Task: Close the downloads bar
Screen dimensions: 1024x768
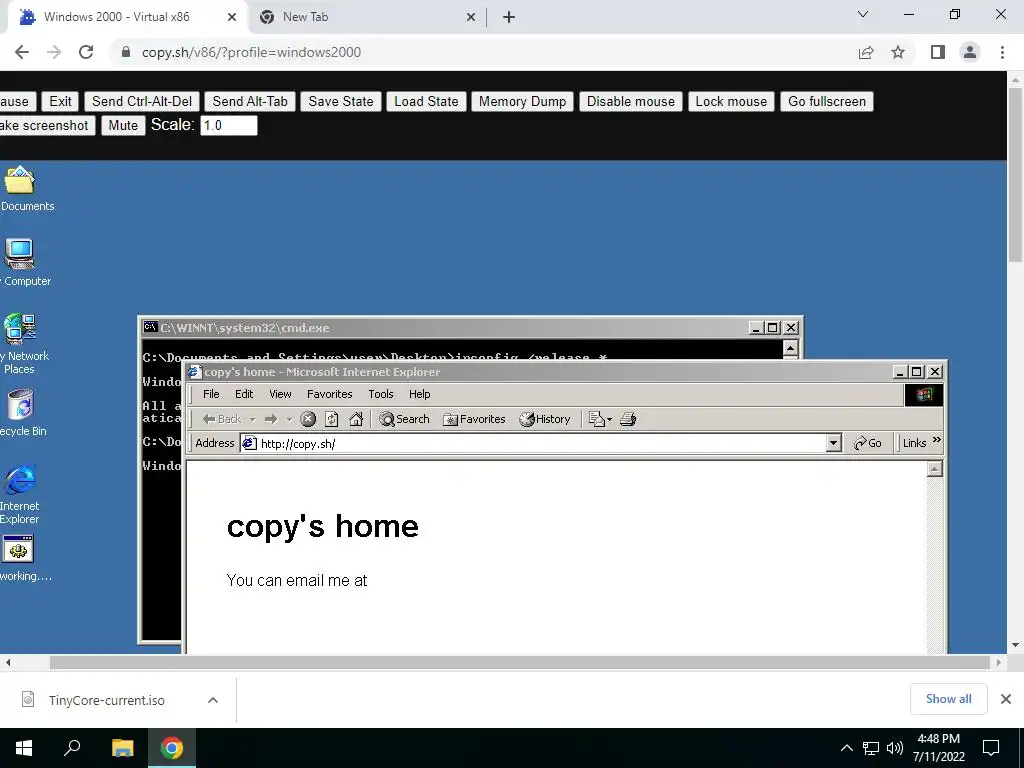Action: click(x=1006, y=699)
